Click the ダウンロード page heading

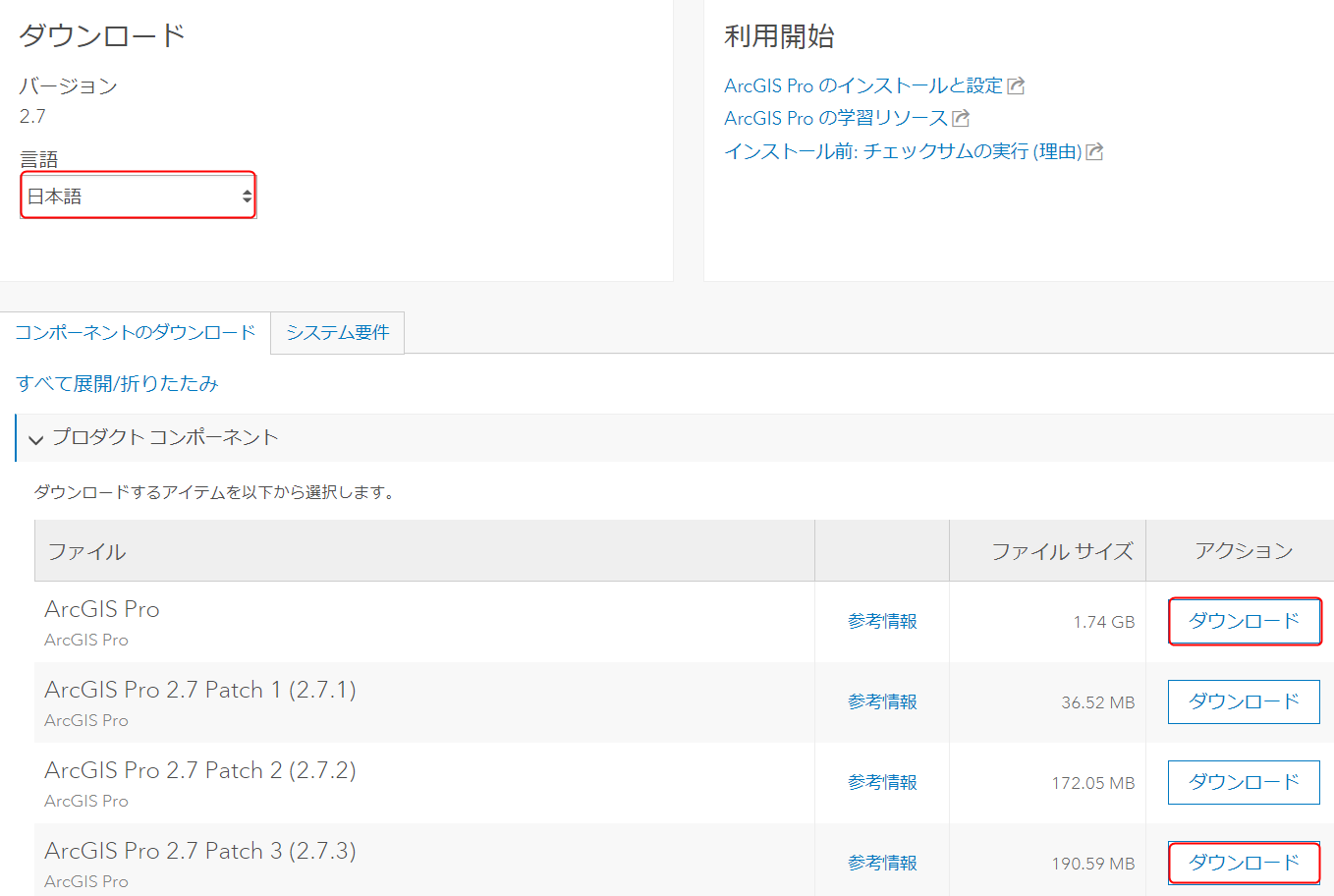tap(102, 35)
